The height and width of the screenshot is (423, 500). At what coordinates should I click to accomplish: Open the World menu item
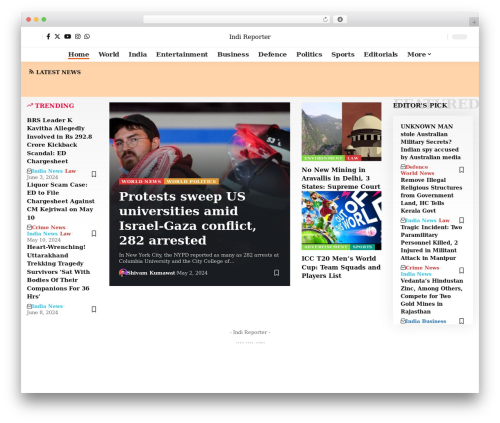pyautogui.click(x=109, y=54)
